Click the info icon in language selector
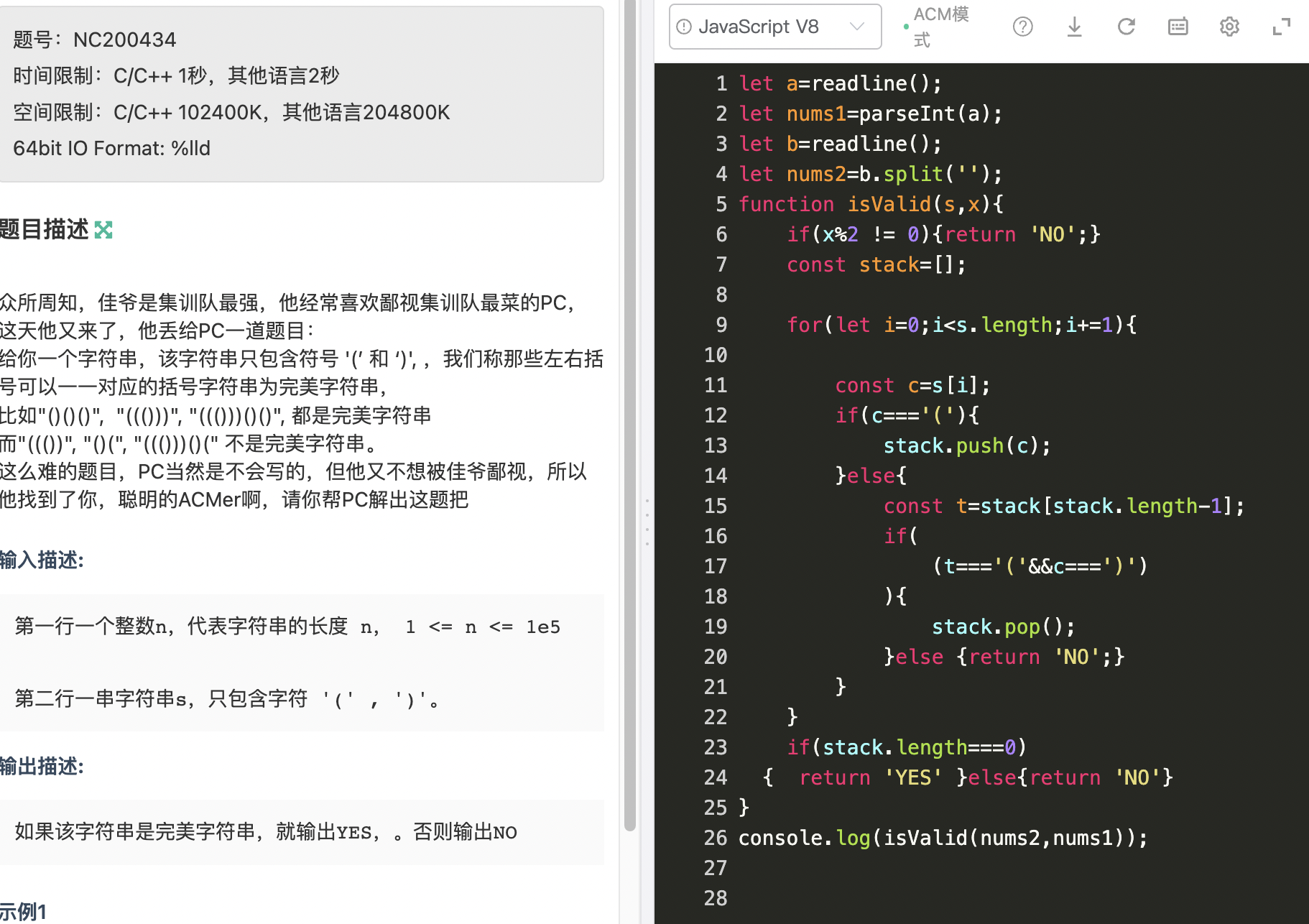This screenshot has width=1309, height=924. 684,27
